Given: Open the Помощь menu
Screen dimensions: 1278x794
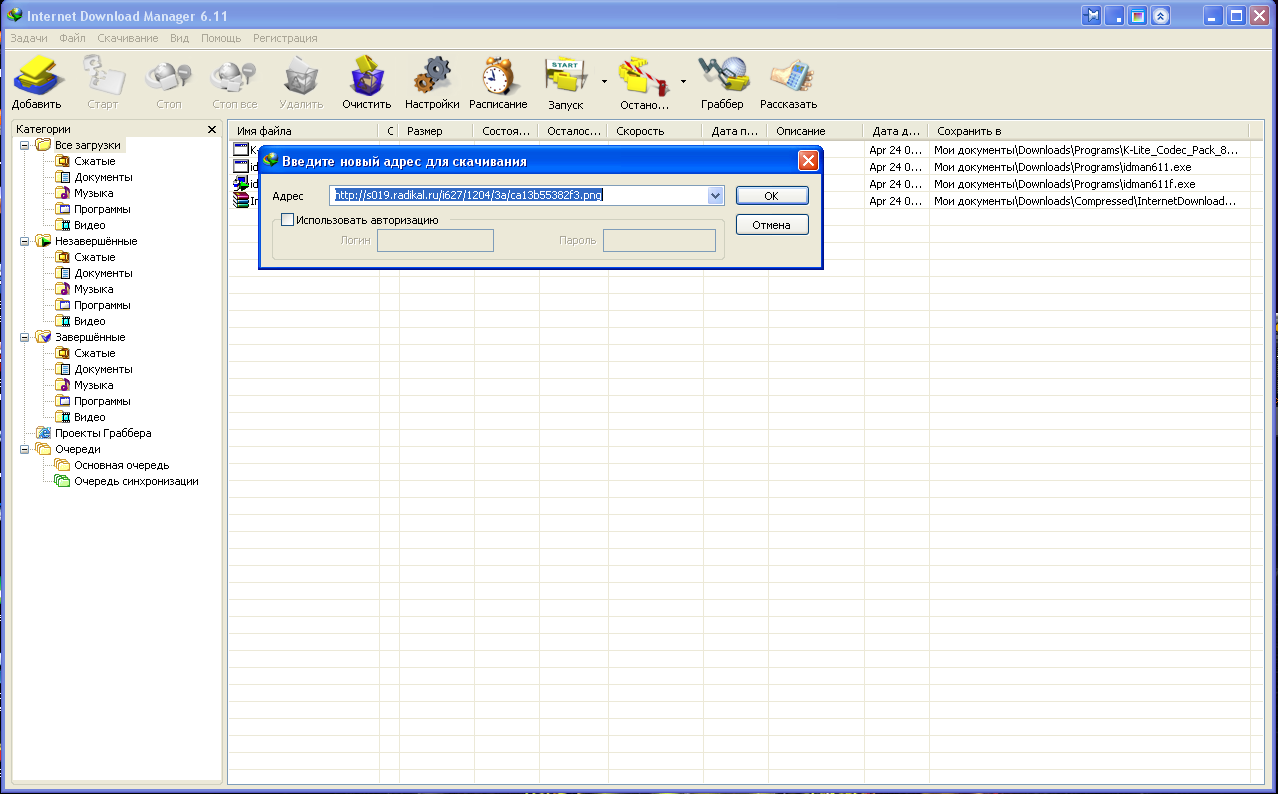Looking at the screenshot, I should pos(221,38).
